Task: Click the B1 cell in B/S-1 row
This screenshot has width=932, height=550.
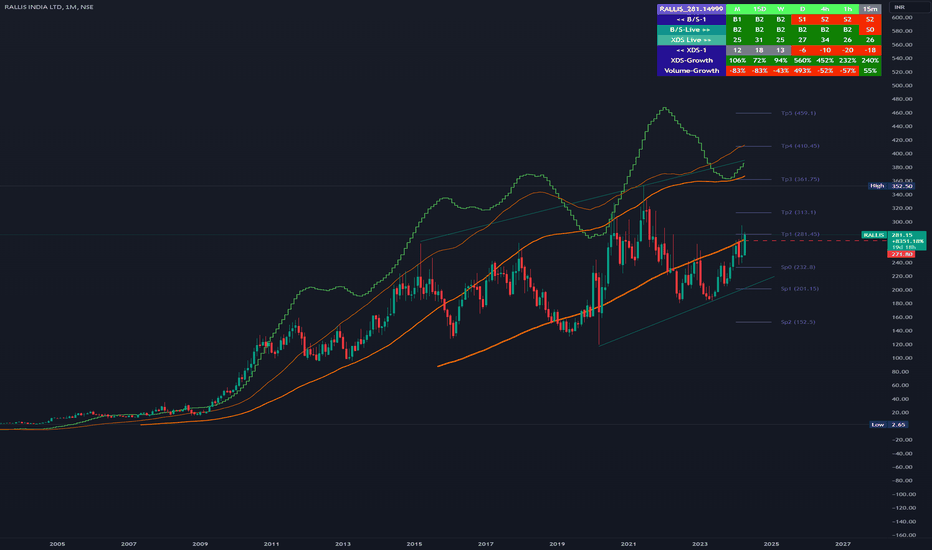Action: pos(737,19)
